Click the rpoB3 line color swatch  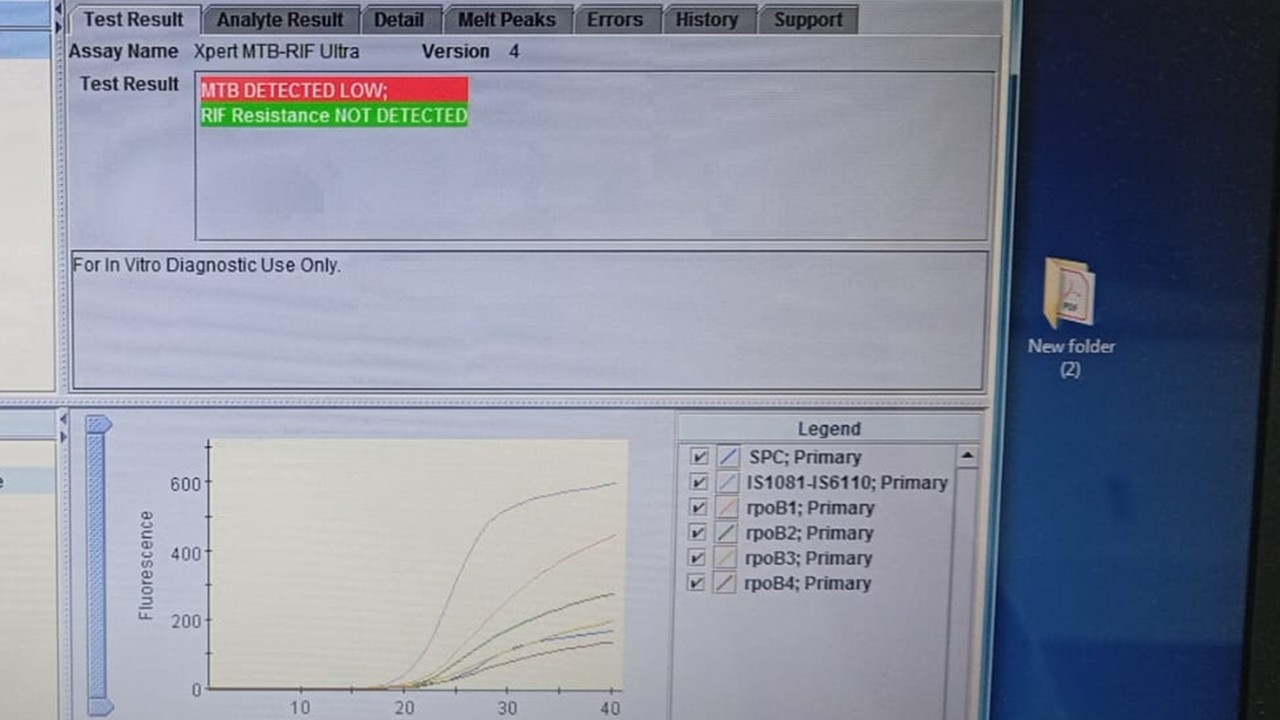pyautogui.click(x=726, y=557)
